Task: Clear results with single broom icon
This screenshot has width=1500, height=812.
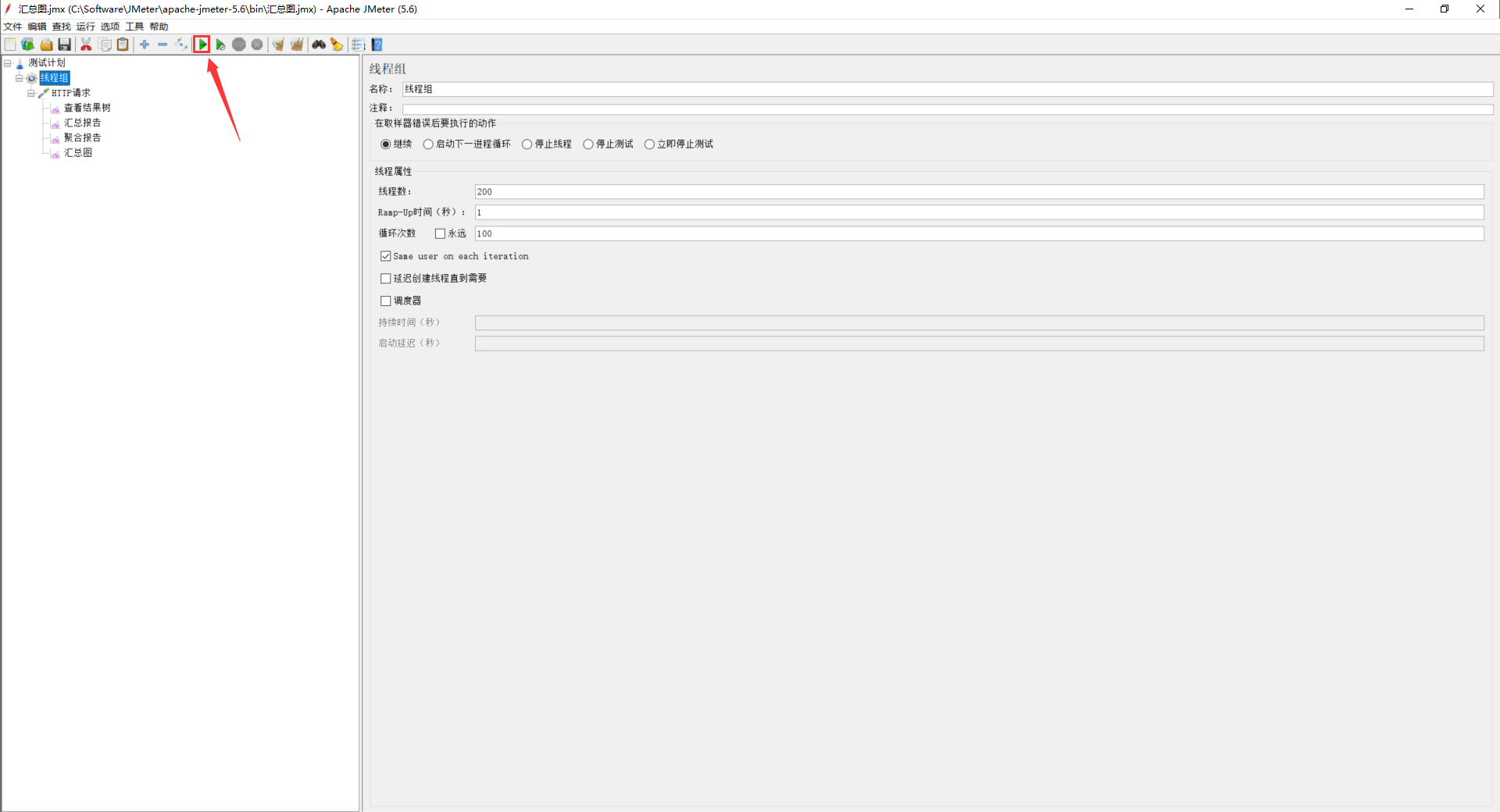Action: tap(278, 45)
